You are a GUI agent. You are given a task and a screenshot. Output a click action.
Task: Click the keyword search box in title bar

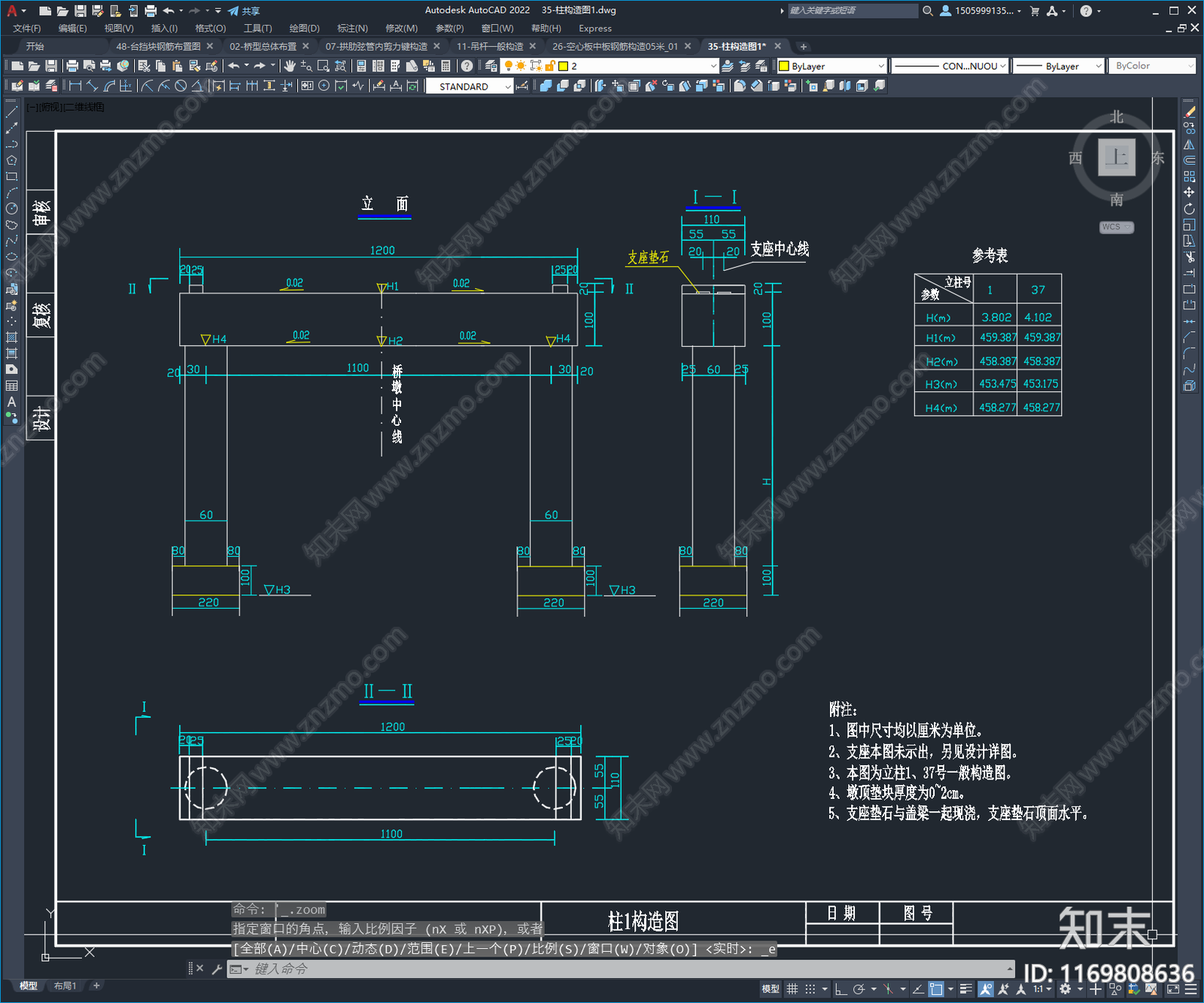(x=852, y=11)
